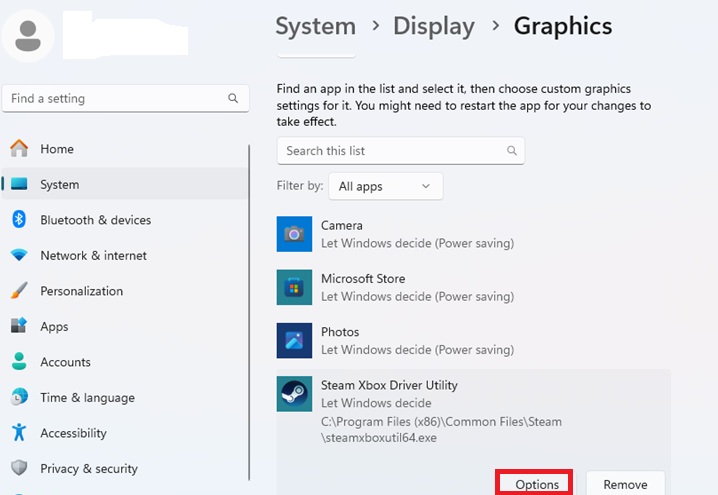Focus the Search this list field
This screenshot has height=495, width=718.
click(401, 151)
